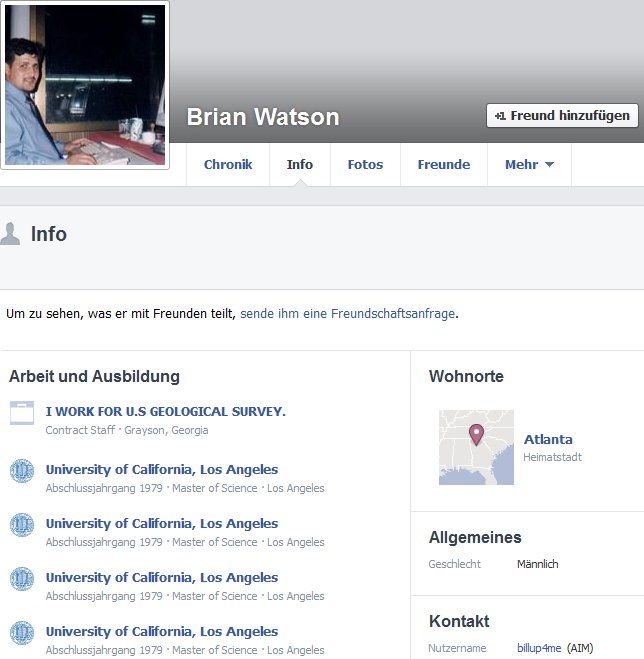The height and width of the screenshot is (659, 644).
Task: Switch to the Fotos tab
Action: (365, 164)
